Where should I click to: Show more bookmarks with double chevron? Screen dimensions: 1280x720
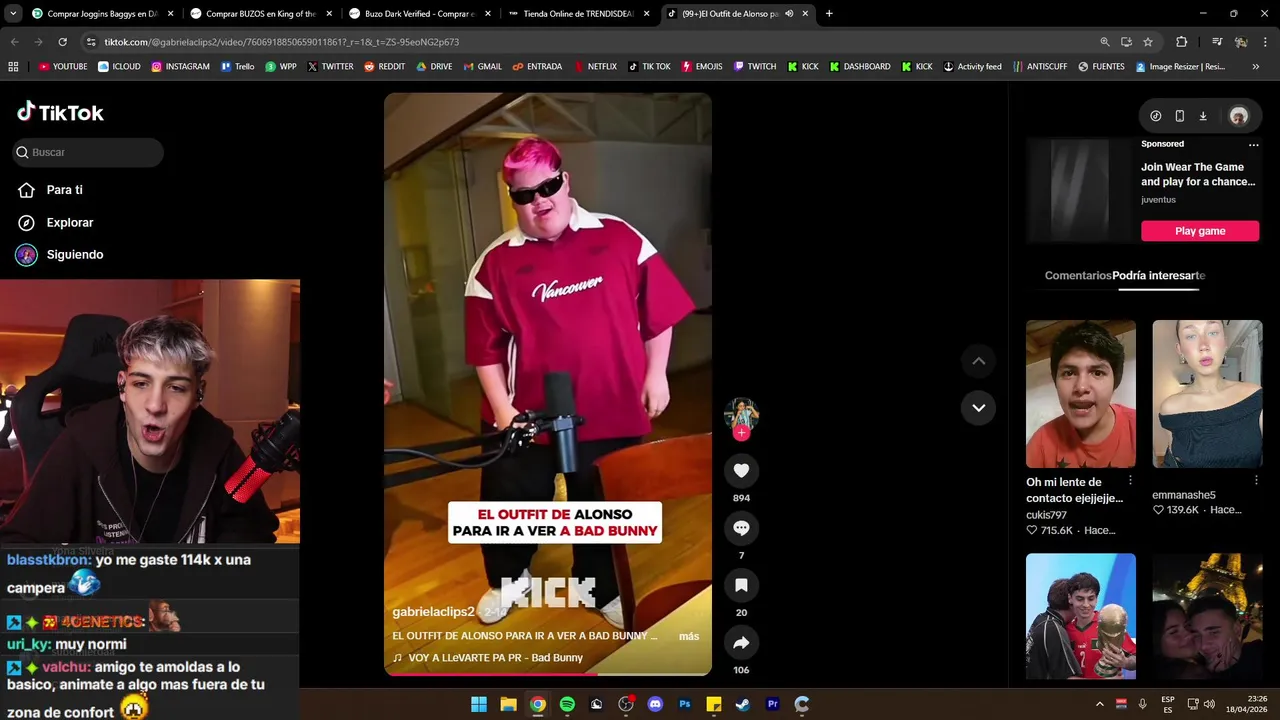pos(1255,67)
